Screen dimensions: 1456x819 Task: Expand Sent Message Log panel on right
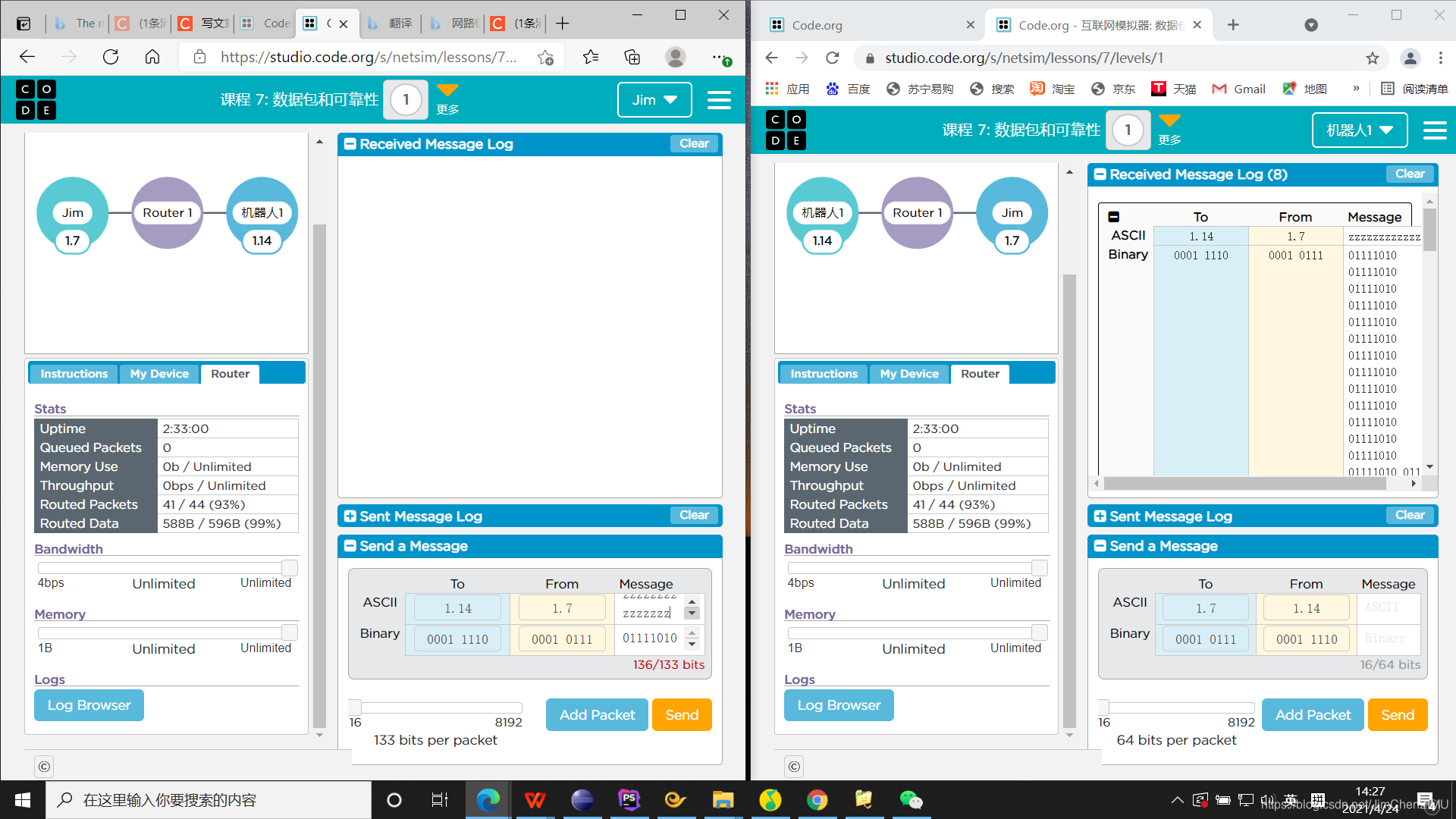pos(1100,516)
